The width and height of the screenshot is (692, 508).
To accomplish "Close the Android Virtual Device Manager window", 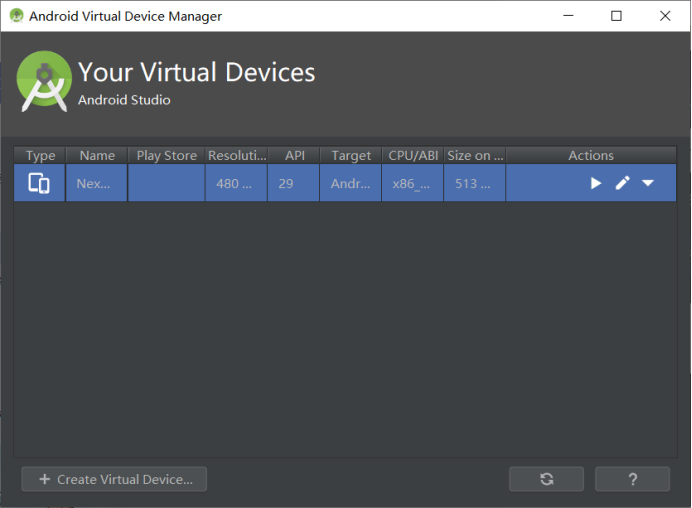I will point(665,16).
